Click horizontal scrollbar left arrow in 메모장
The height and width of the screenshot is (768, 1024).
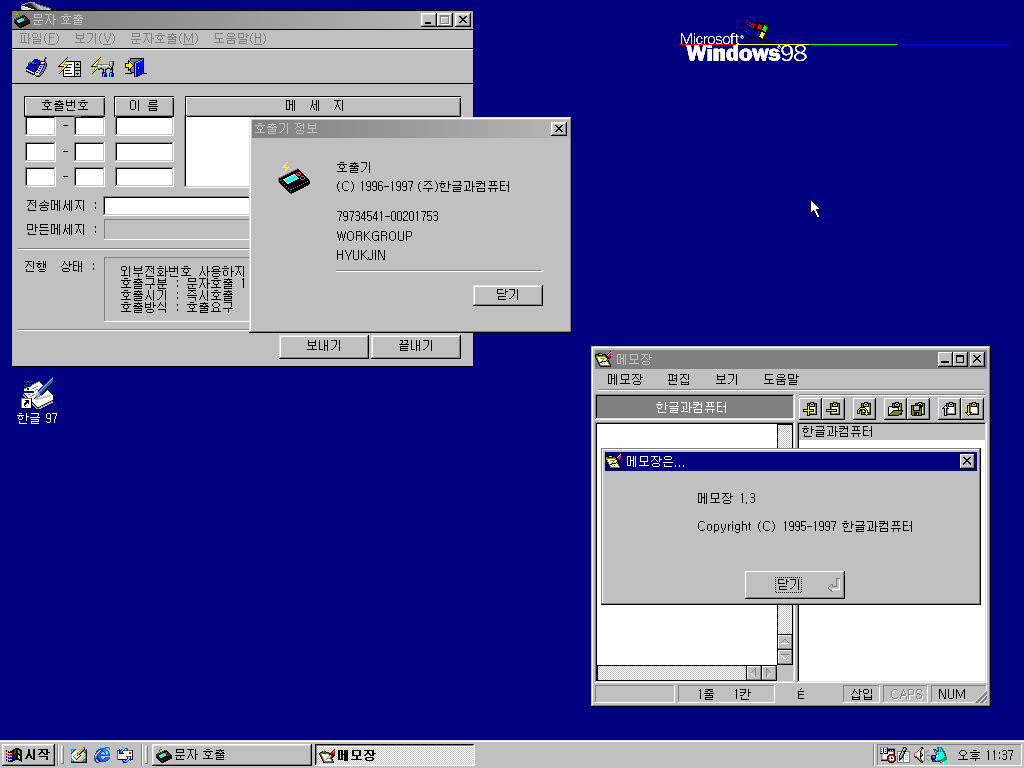coord(754,673)
